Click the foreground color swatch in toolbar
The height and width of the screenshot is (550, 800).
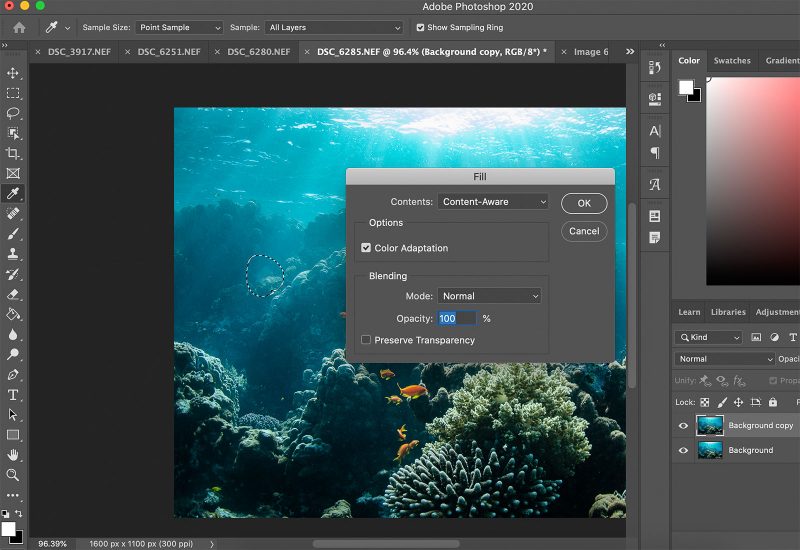click(x=8, y=529)
